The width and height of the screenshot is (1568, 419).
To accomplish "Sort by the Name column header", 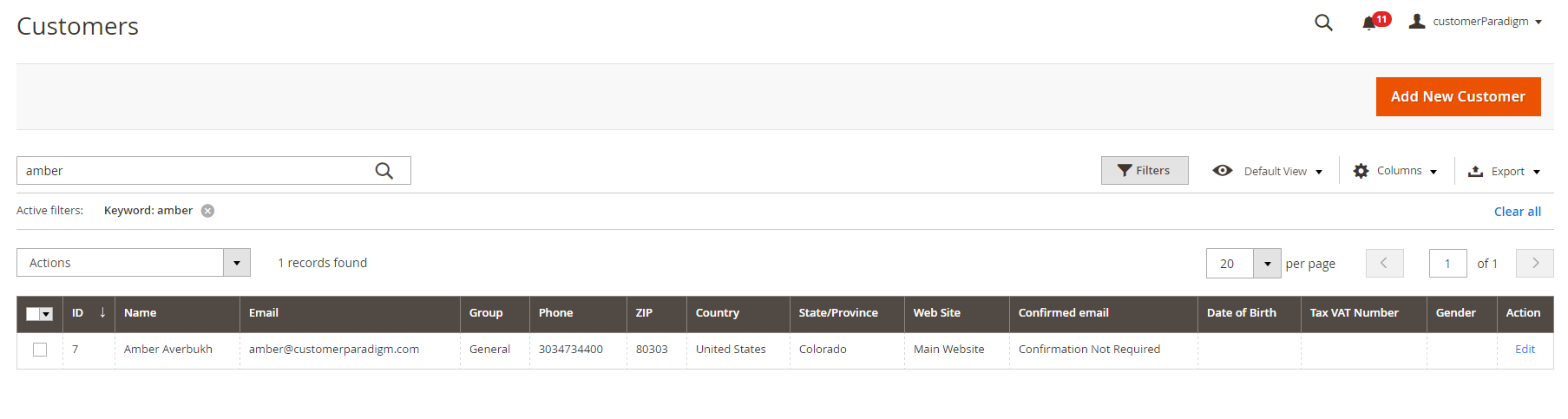I will (x=141, y=313).
